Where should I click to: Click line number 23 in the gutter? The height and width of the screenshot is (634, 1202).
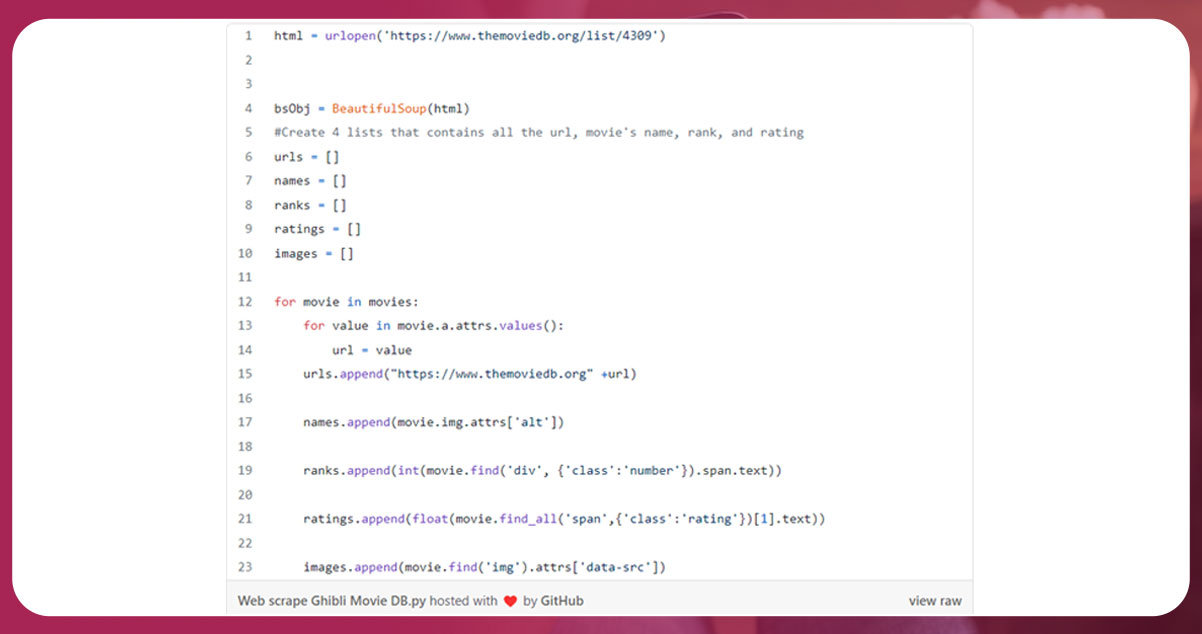tap(246, 567)
